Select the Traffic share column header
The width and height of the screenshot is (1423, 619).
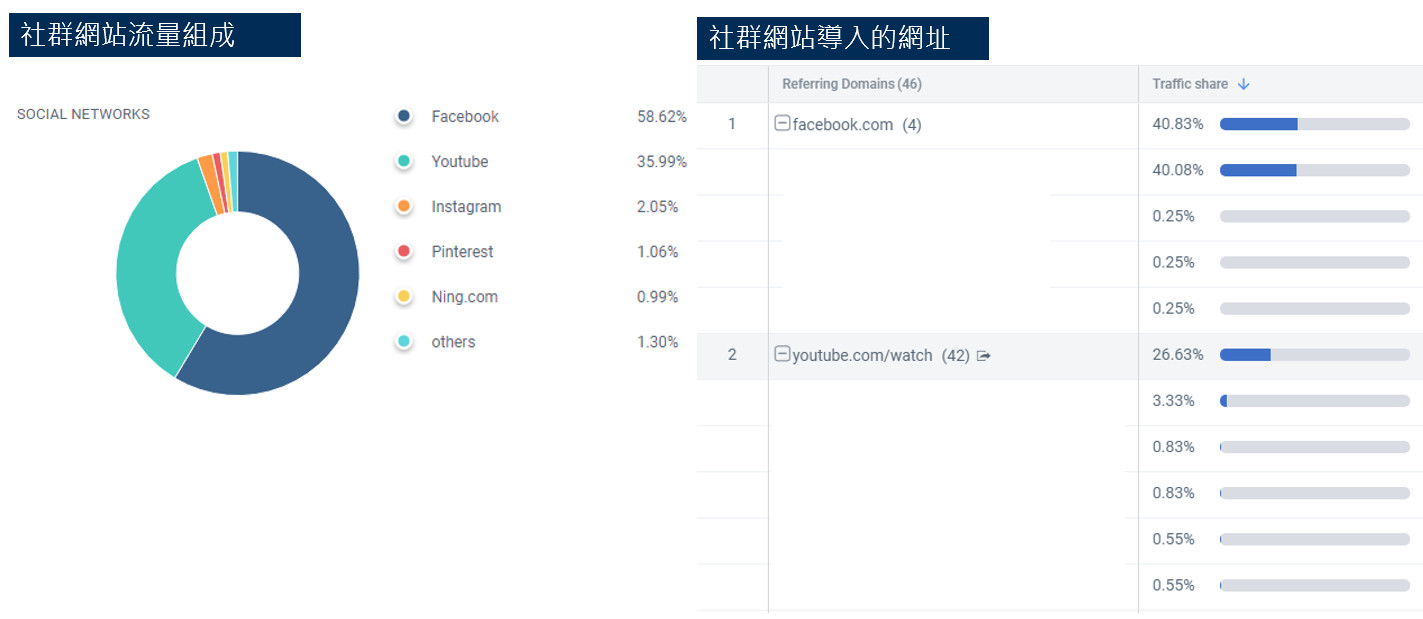click(x=1190, y=84)
